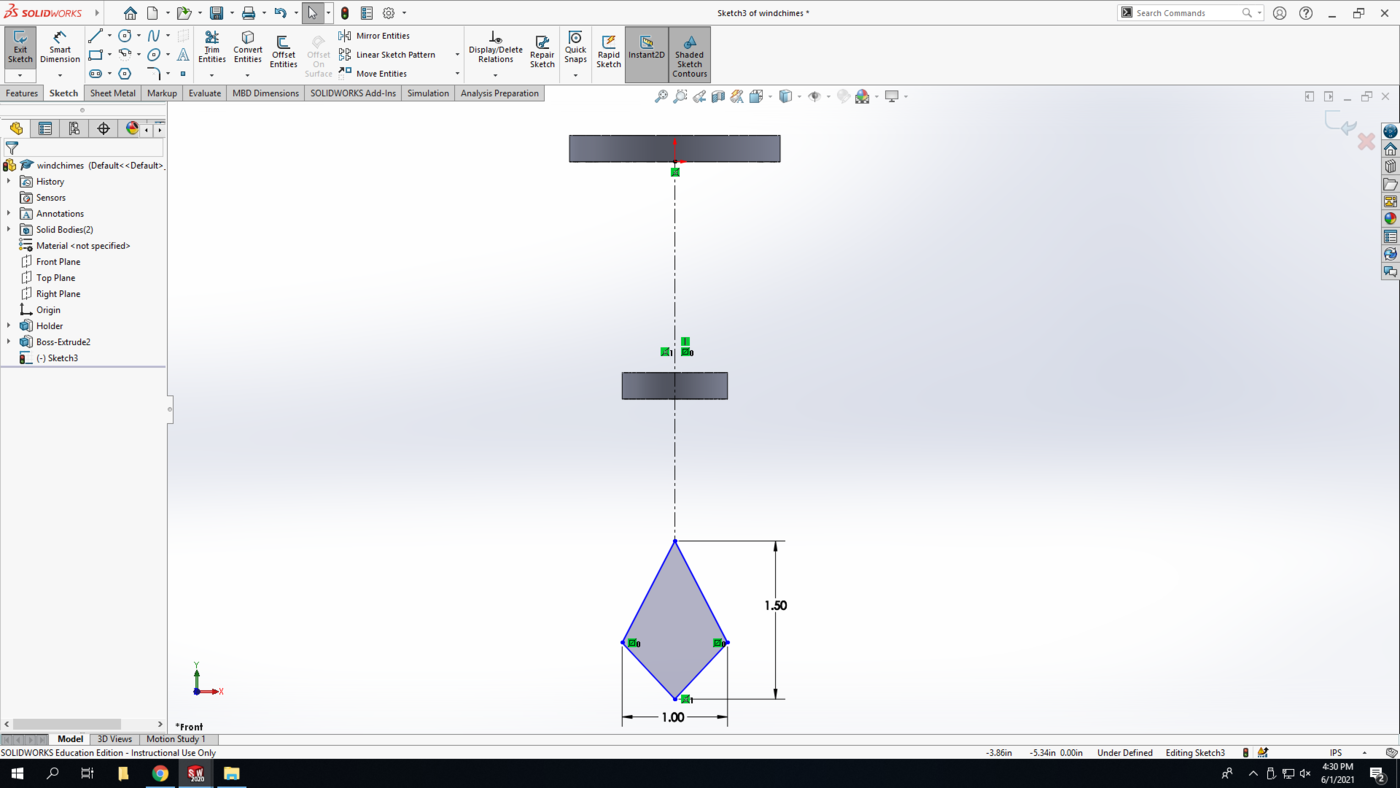Select the Spline sketch tool

point(154,36)
